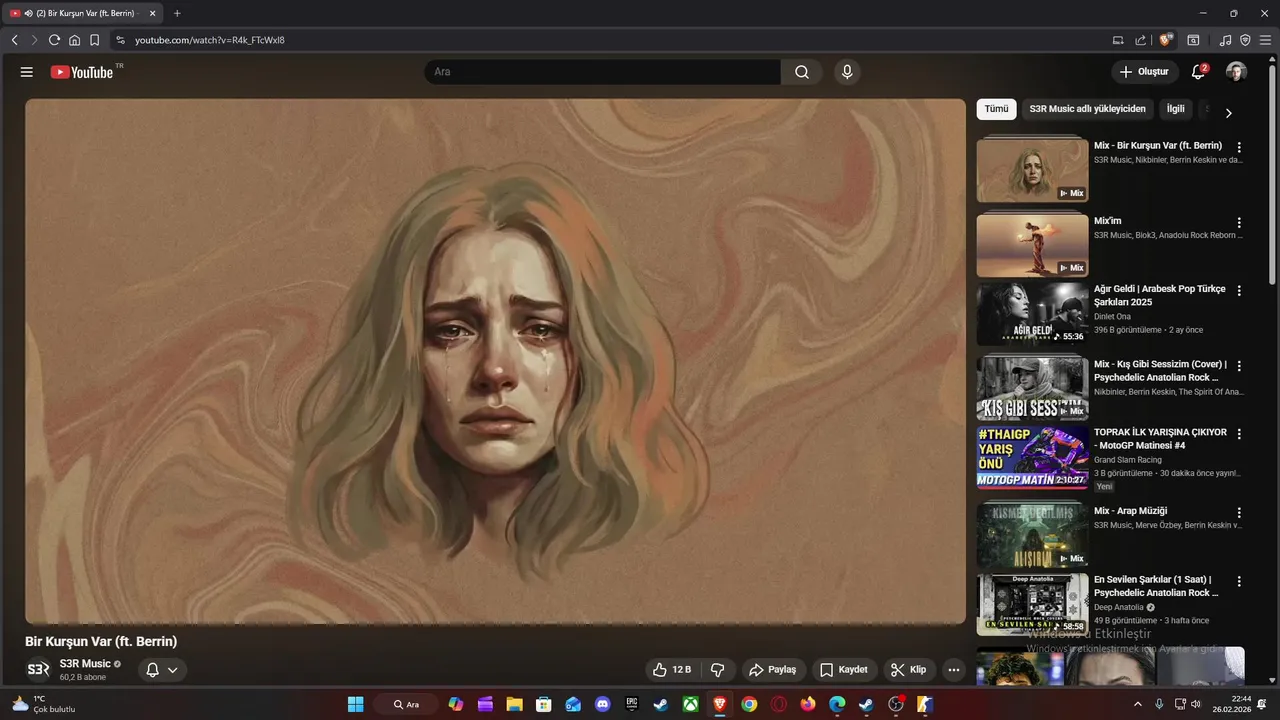Open the YouTube hamburger guide menu
The width and height of the screenshot is (1280, 720).
27,72
